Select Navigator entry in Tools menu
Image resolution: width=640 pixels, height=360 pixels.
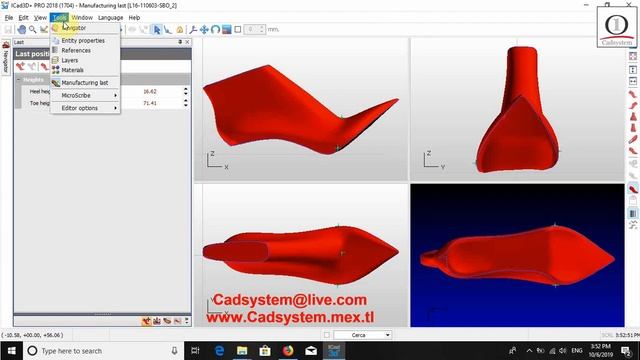tap(85, 28)
